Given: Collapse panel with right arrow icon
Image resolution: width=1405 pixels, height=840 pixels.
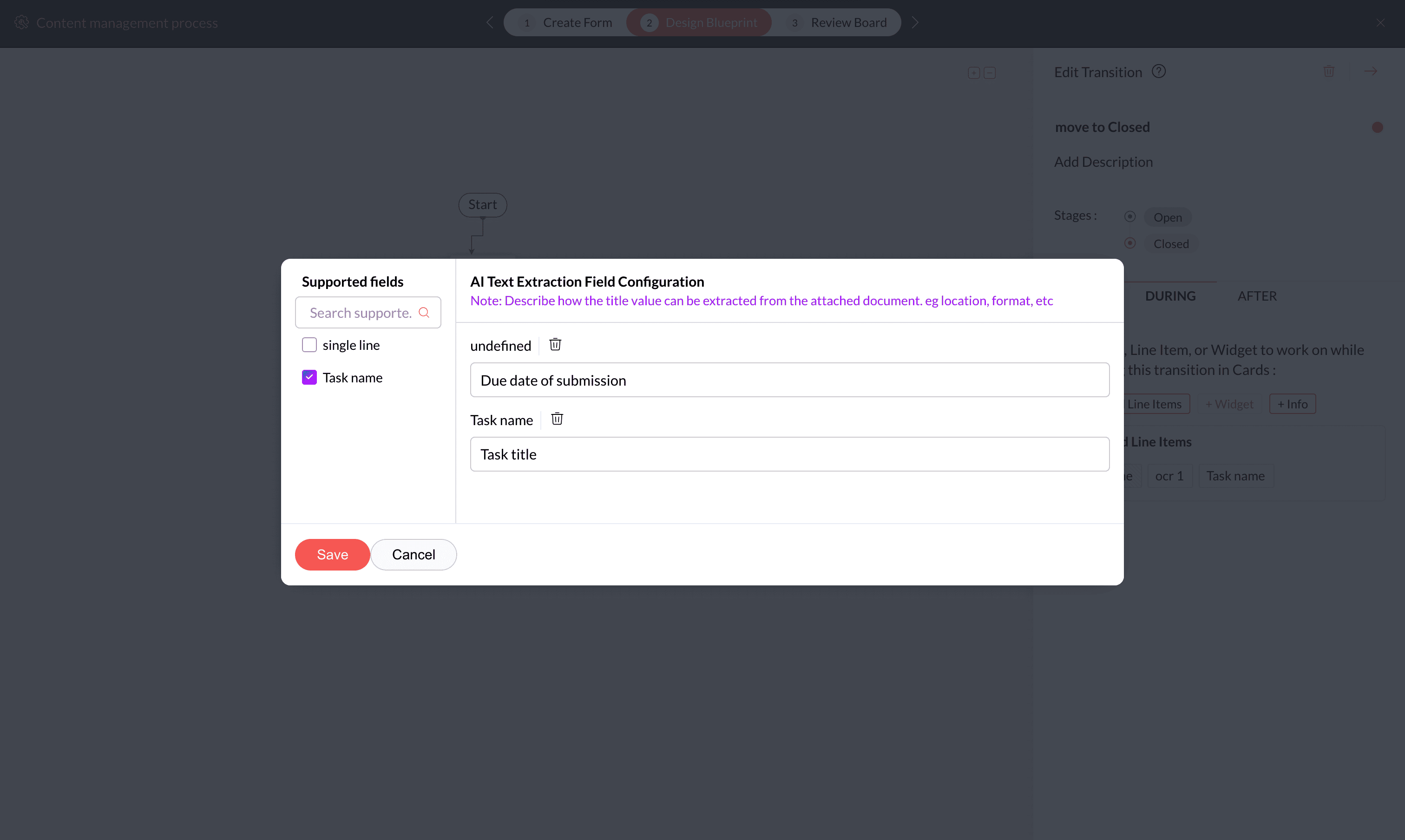Looking at the screenshot, I should pyautogui.click(x=1370, y=72).
